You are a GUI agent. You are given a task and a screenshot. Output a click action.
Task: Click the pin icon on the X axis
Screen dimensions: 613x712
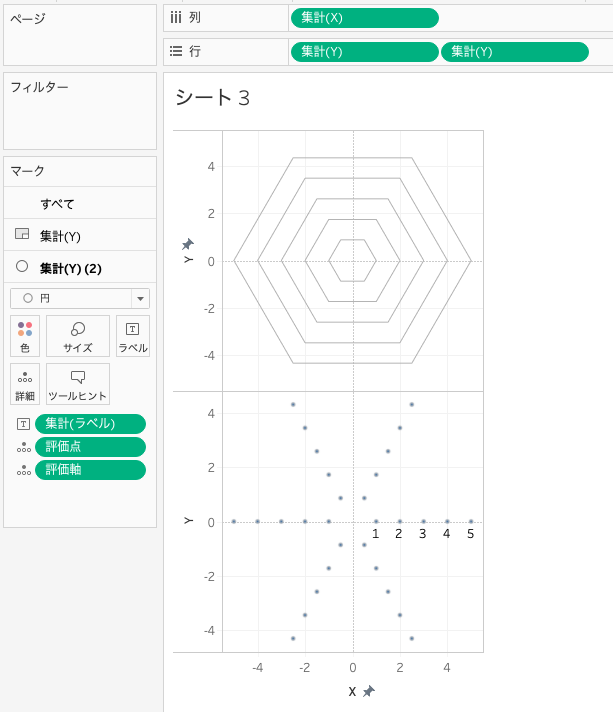click(x=369, y=691)
